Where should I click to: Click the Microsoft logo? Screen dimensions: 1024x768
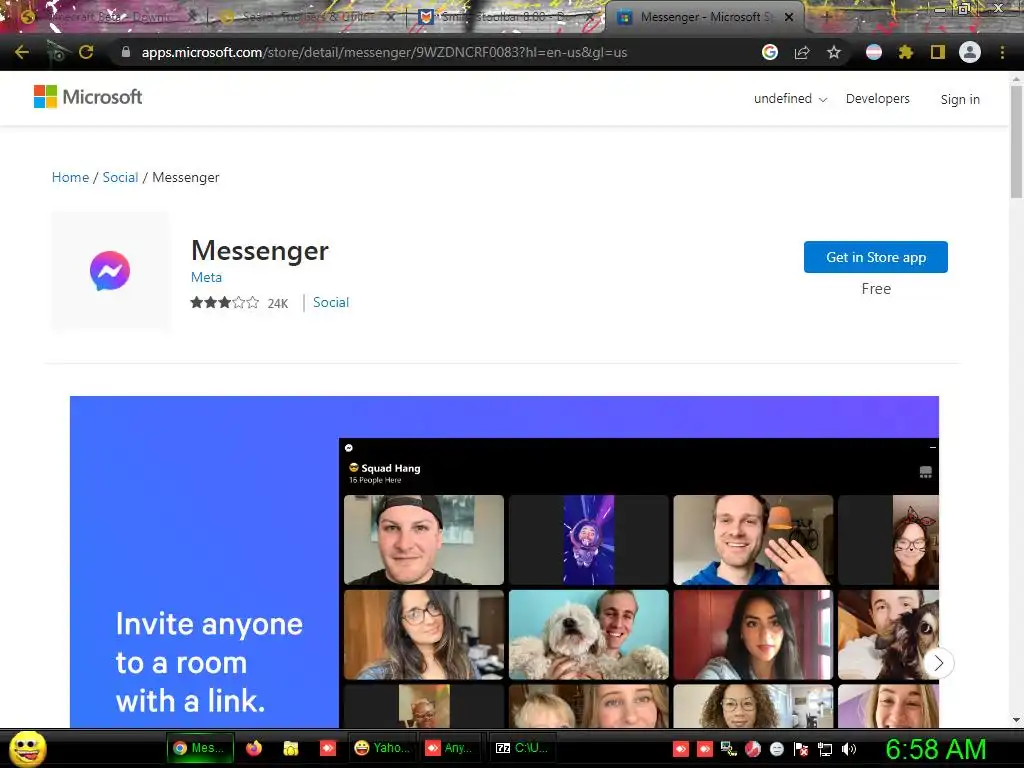click(x=88, y=97)
